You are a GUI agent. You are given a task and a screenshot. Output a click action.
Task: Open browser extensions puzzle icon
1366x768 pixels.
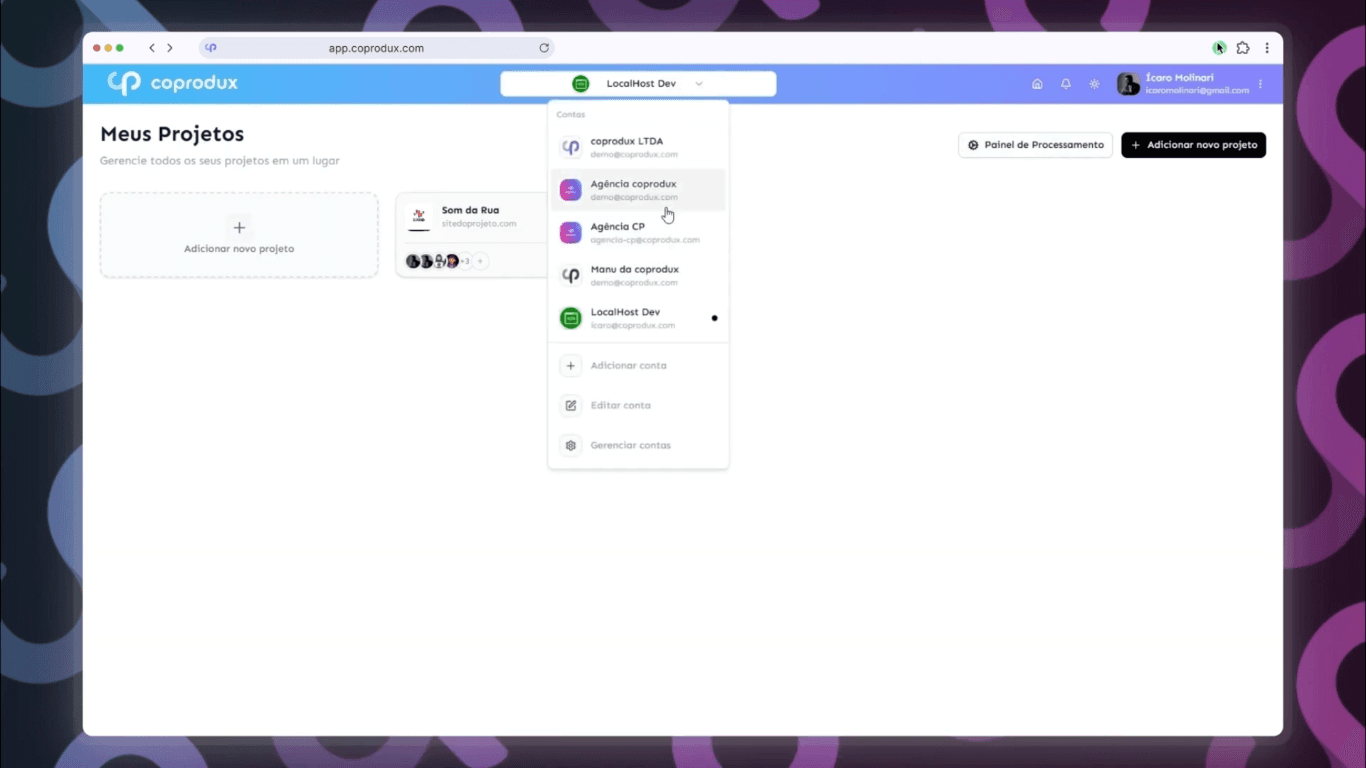point(1243,48)
